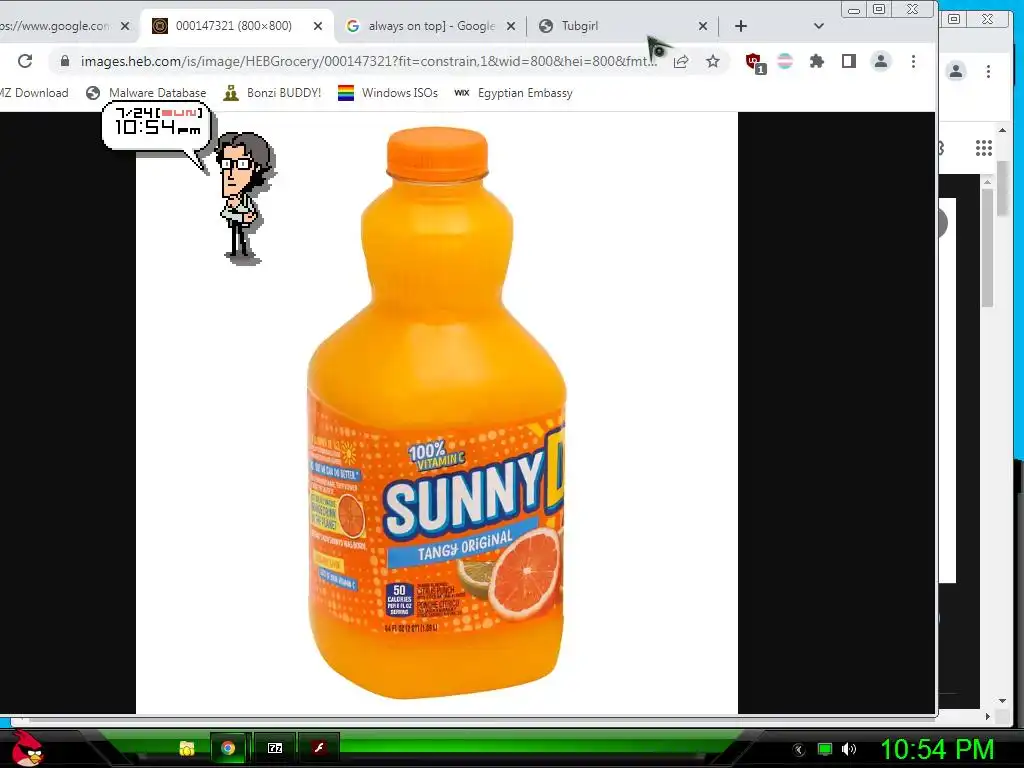Switch to the google.com tab
1024x768 pixels.
click(56, 26)
